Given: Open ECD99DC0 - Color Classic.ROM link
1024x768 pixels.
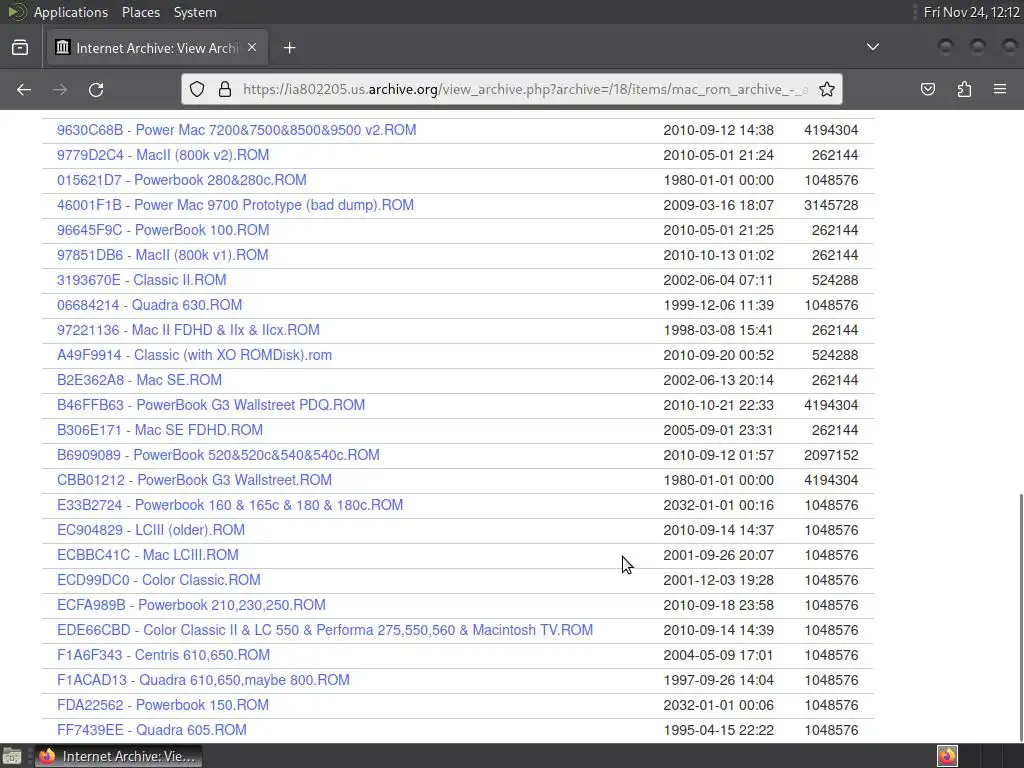Looking at the screenshot, I should [x=159, y=580].
